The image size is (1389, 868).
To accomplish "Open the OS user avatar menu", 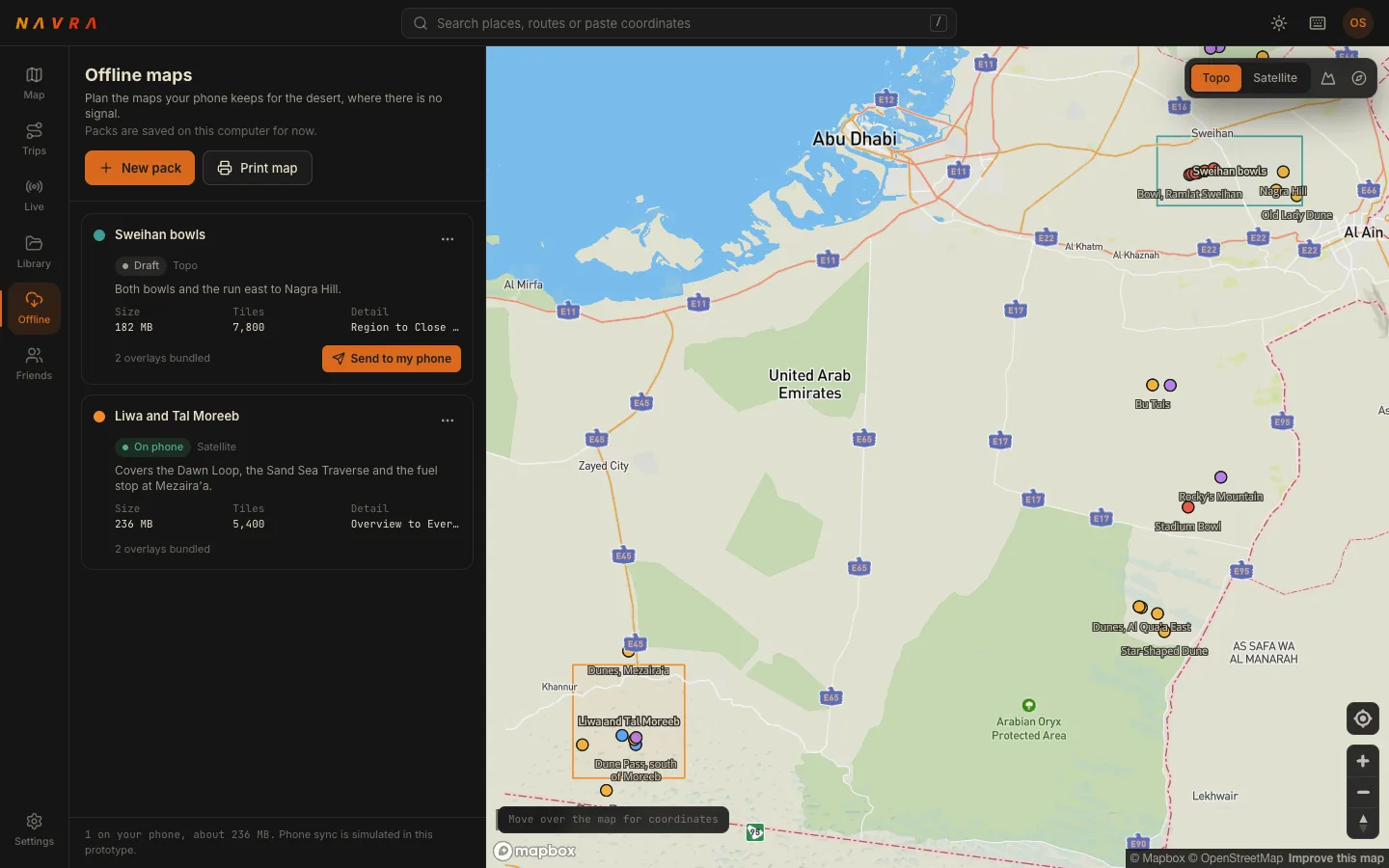I will pos(1358,23).
